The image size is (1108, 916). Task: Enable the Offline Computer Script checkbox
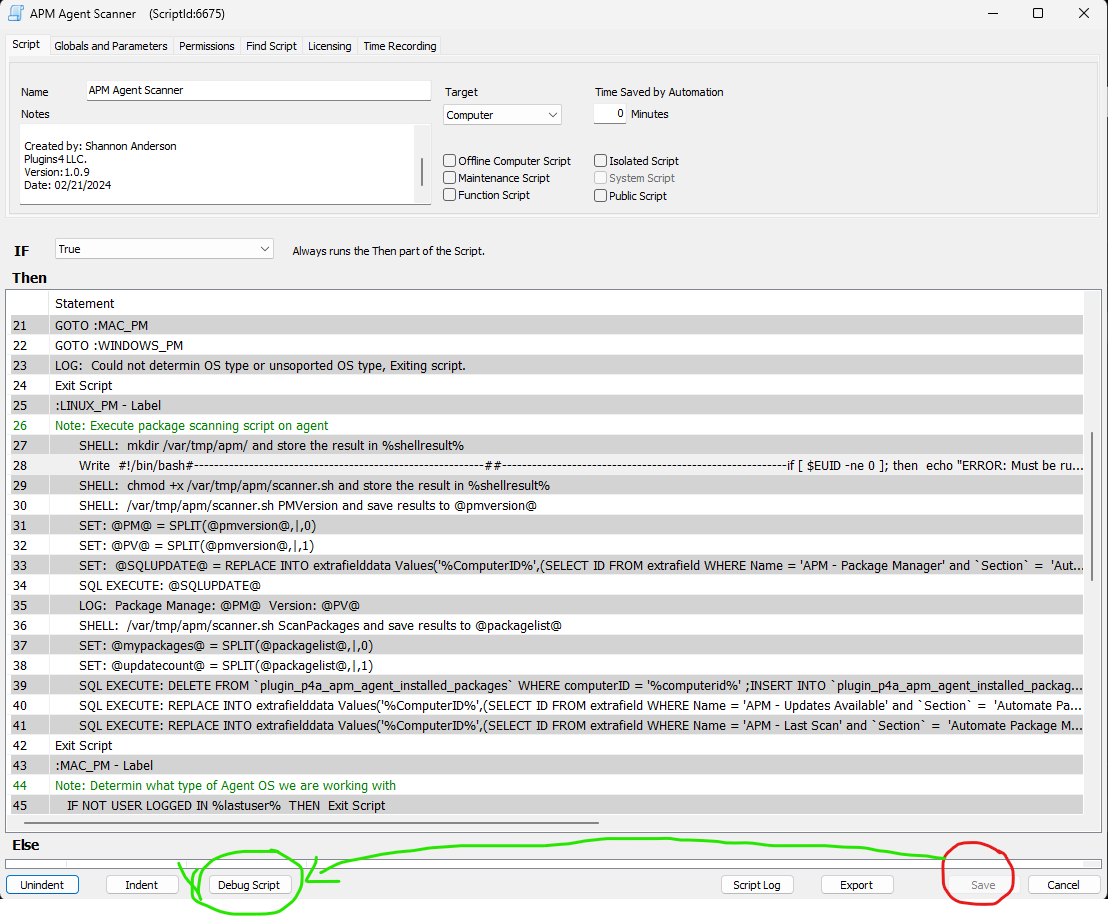click(x=450, y=161)
